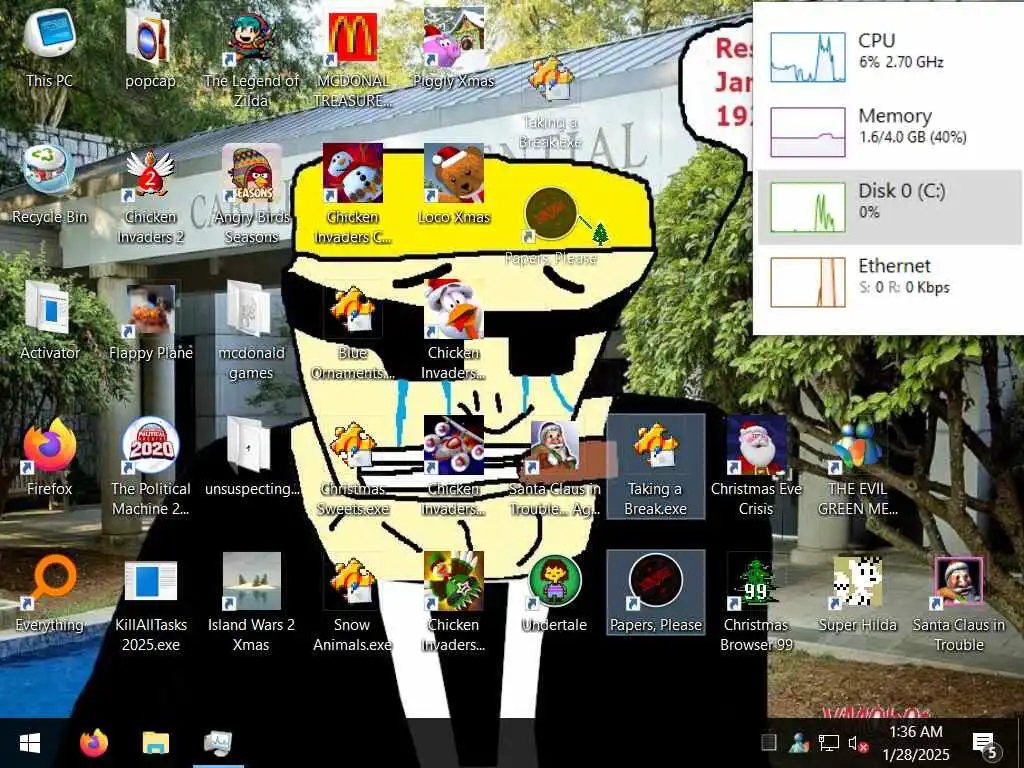The height and width of the screenshot is (768, 1024).
Task: Select the CPU performance graph entry
Action: 889,57
